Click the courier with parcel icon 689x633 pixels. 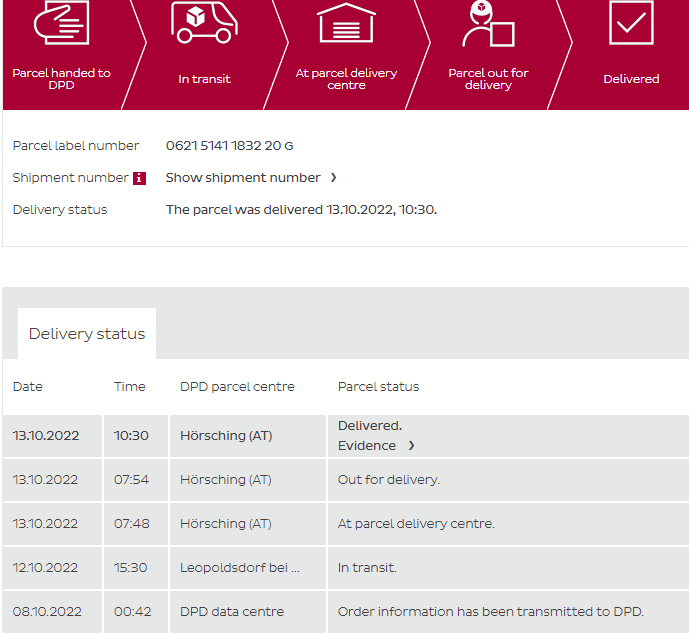[x=487, y=24]
